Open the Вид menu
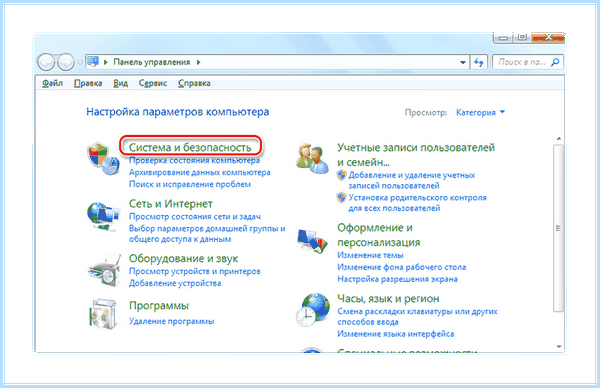Screen dimensions: 600x388 [121, 83]
